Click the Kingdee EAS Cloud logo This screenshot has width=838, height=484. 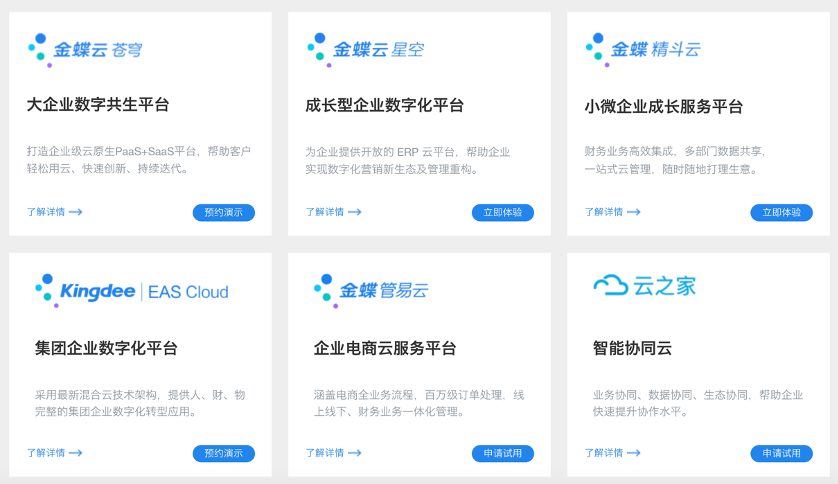[132, 291]
